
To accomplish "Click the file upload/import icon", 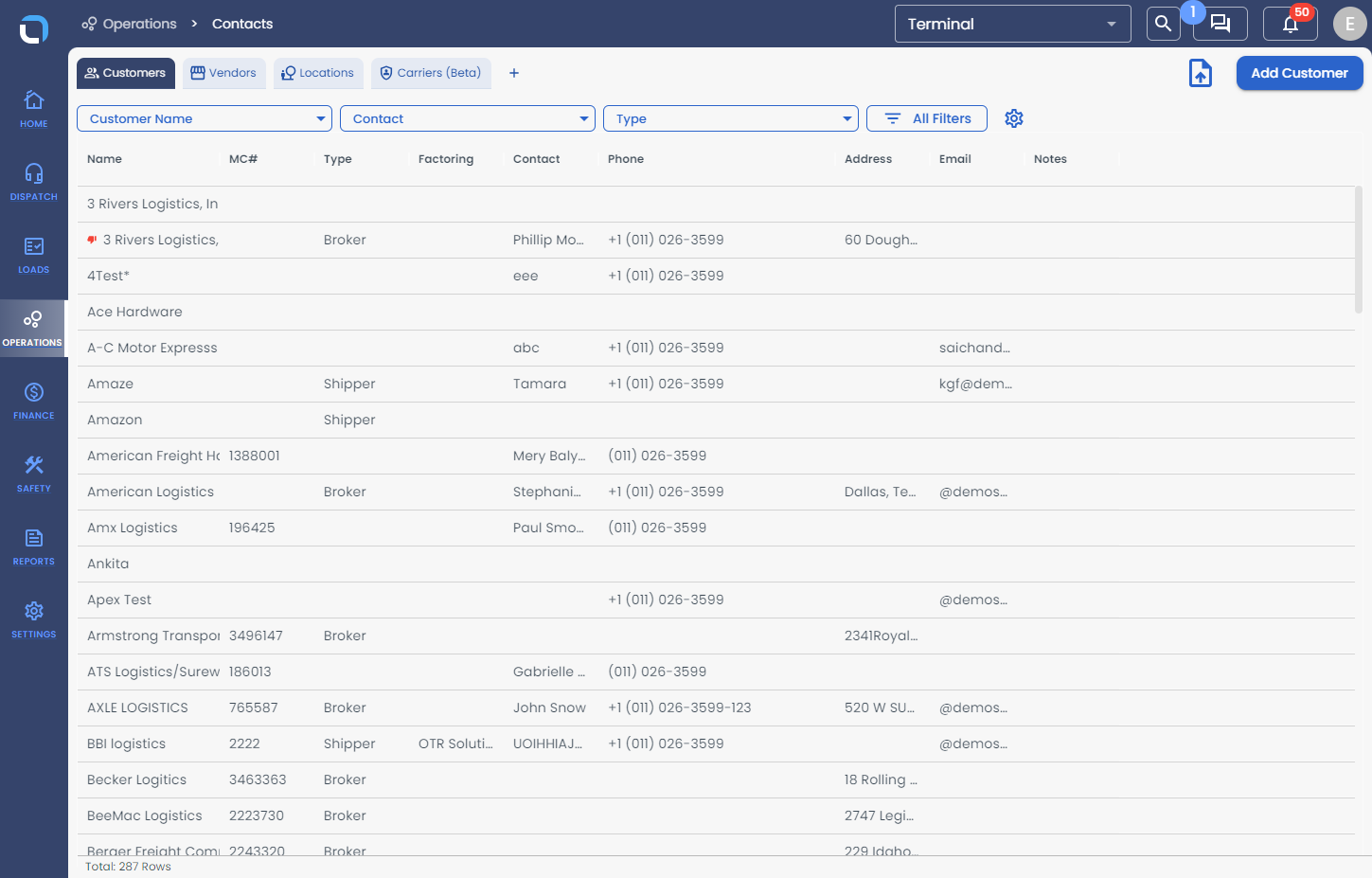I will [x=1200, y=73].
